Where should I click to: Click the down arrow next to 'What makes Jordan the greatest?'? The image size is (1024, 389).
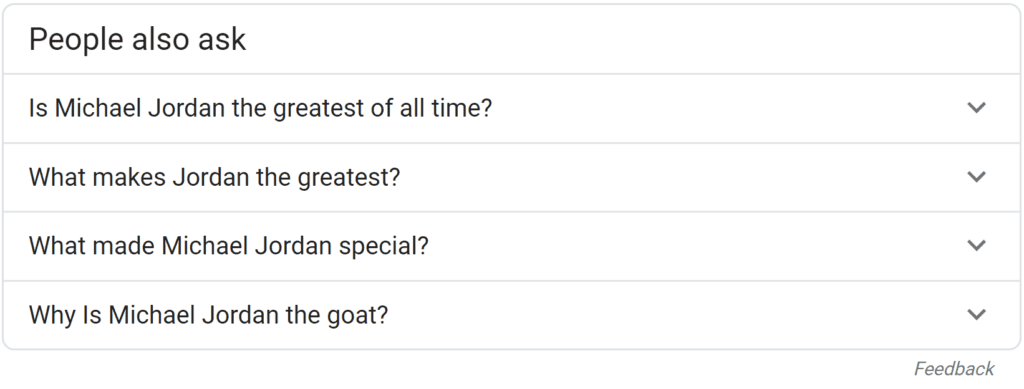pyautogui.click(x=976, y=177)
